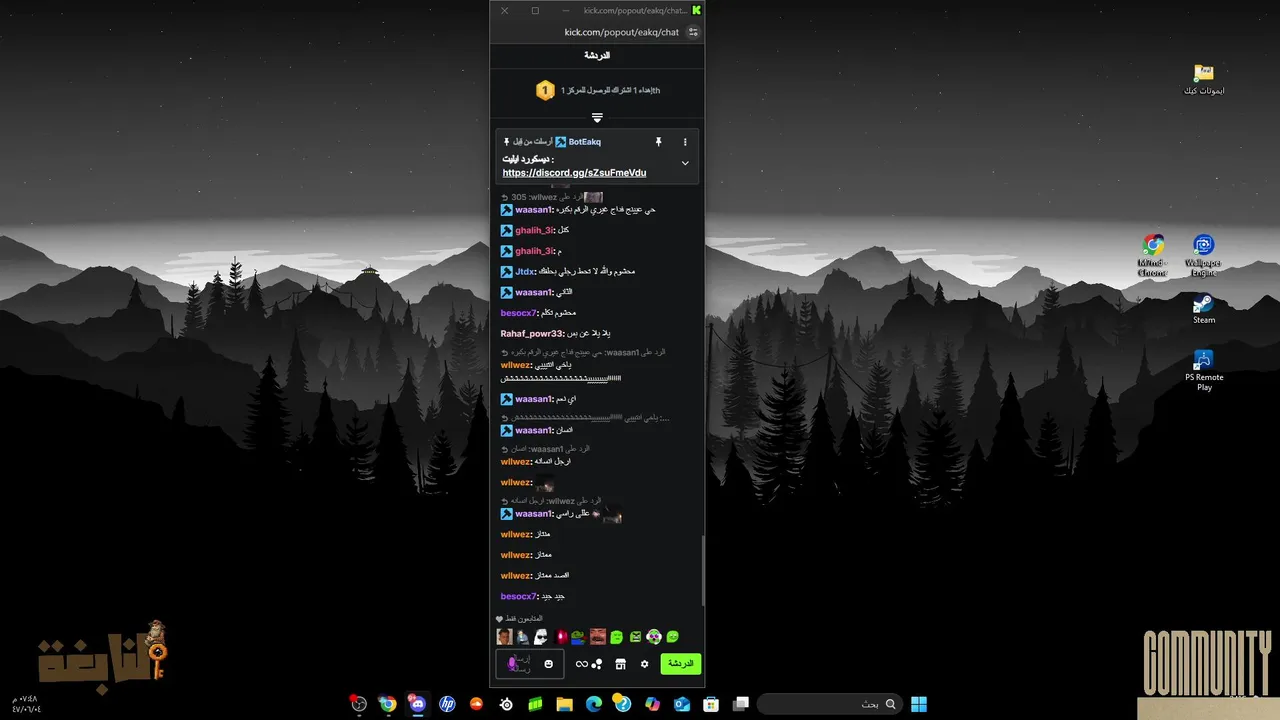The width and height of the screenshot is (1280, 720).
Task: Click the taskbar search box
Action: [829, 704]
